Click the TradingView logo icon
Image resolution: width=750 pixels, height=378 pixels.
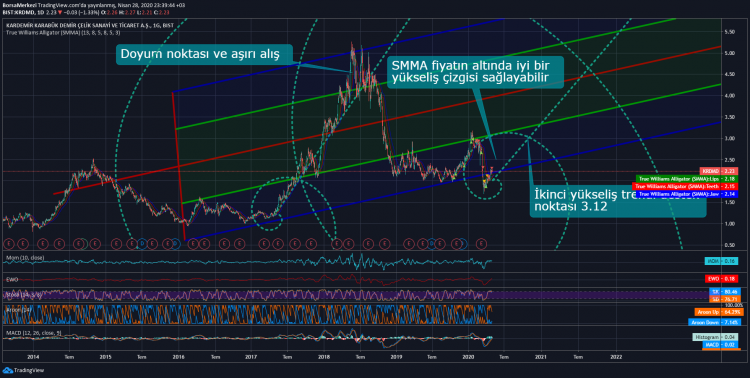7,370
